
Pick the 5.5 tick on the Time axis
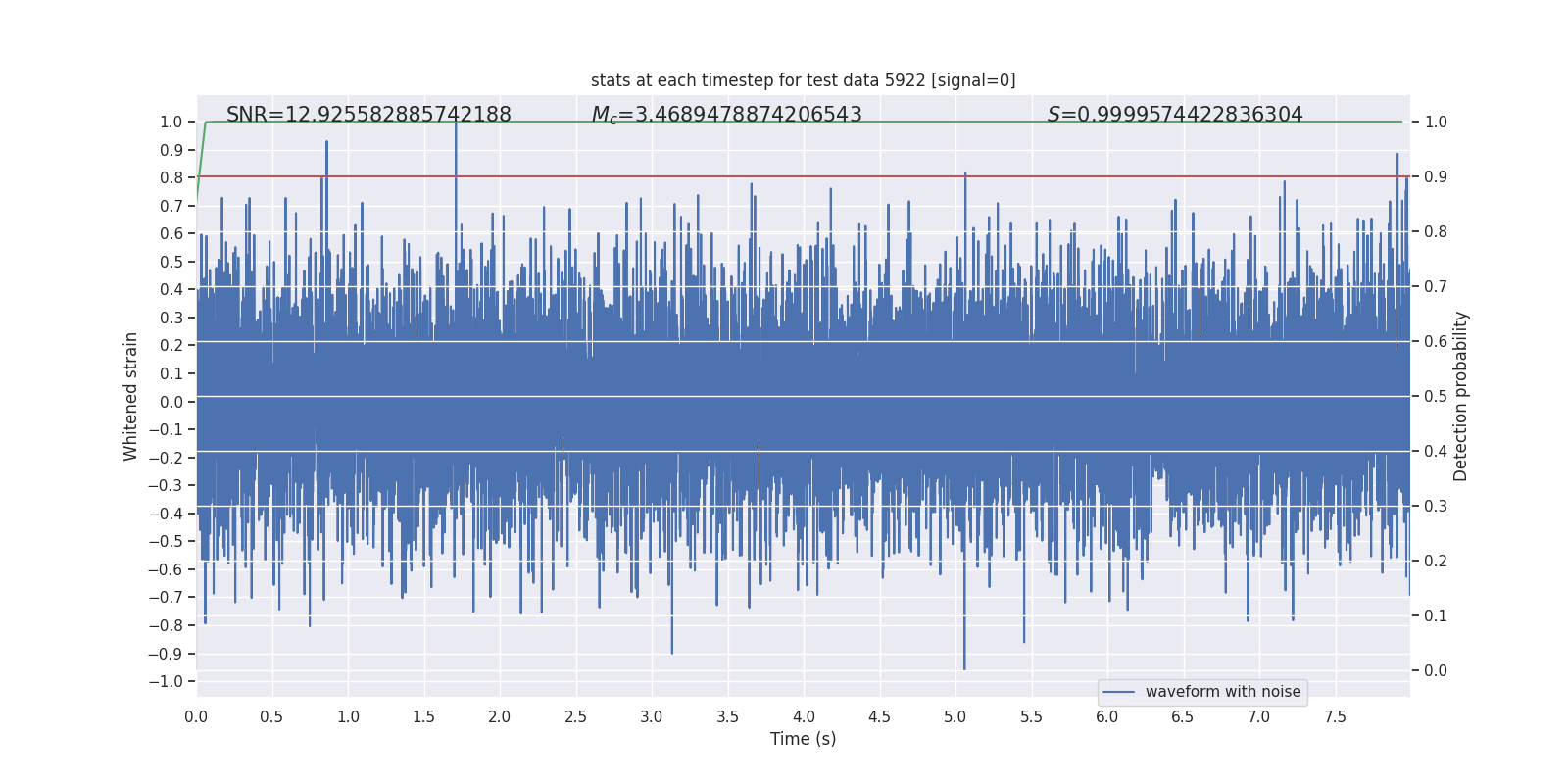pos(1031,717)
